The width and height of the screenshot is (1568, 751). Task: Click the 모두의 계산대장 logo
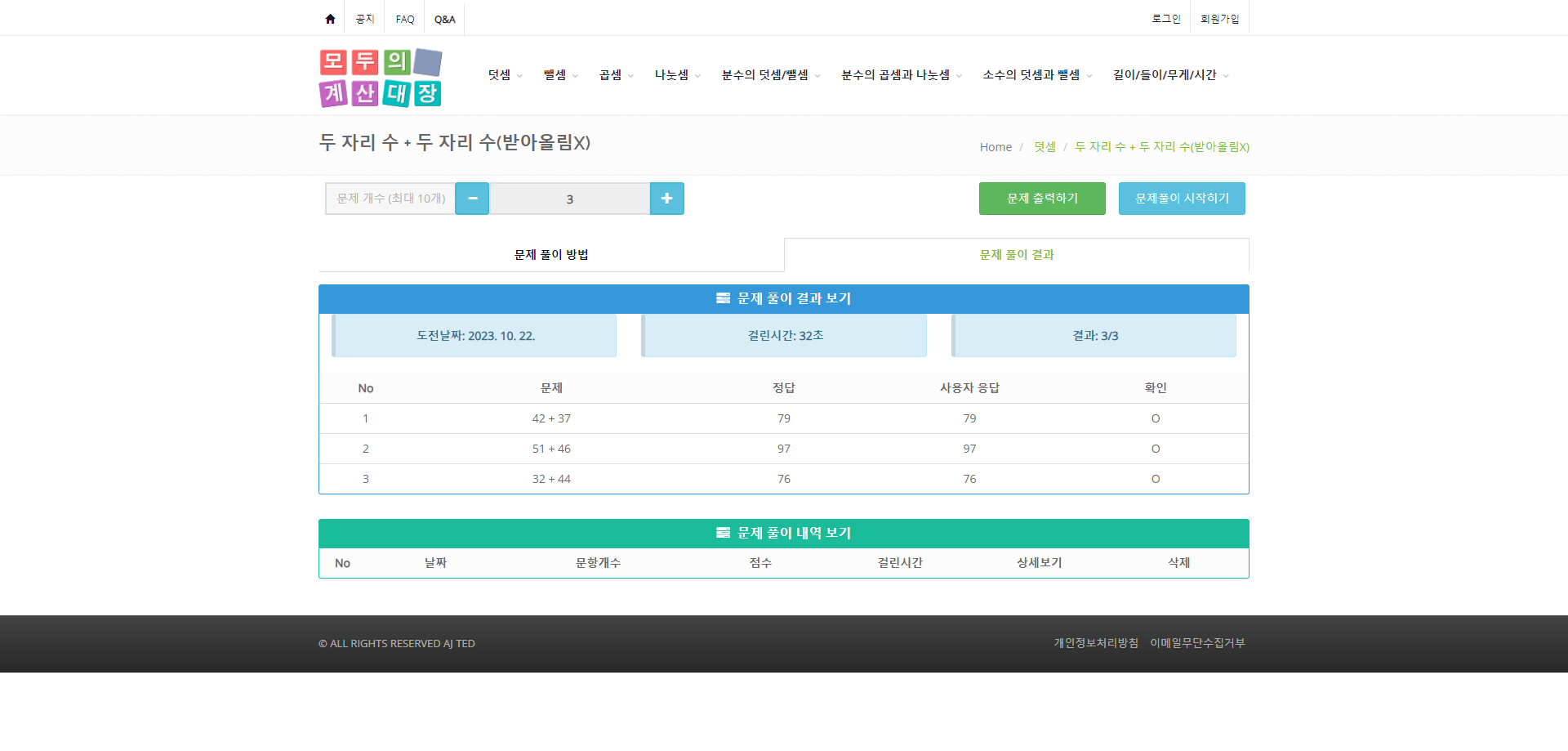[381, 78]
